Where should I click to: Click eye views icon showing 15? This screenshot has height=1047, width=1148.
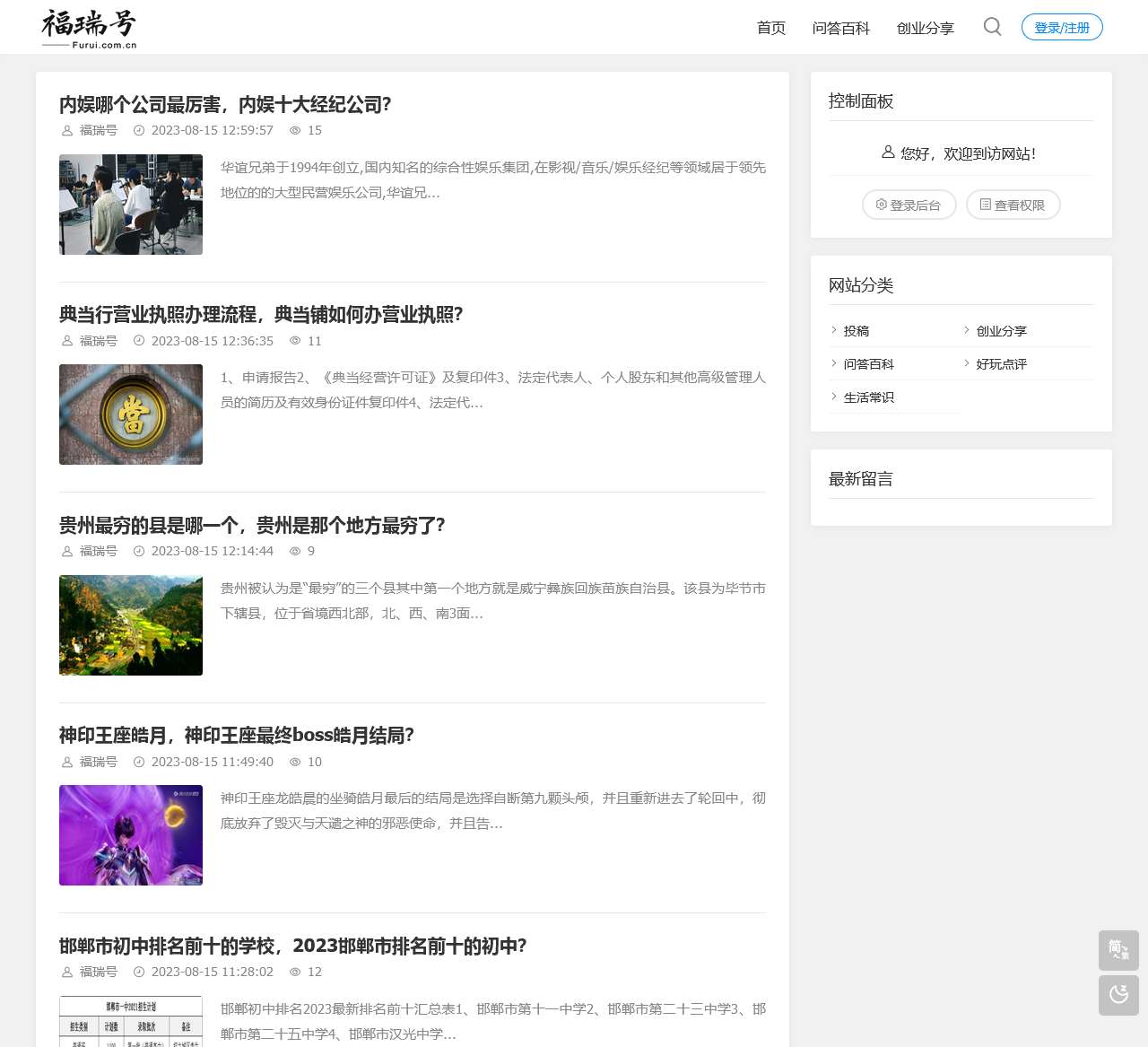tap(295, 131)
